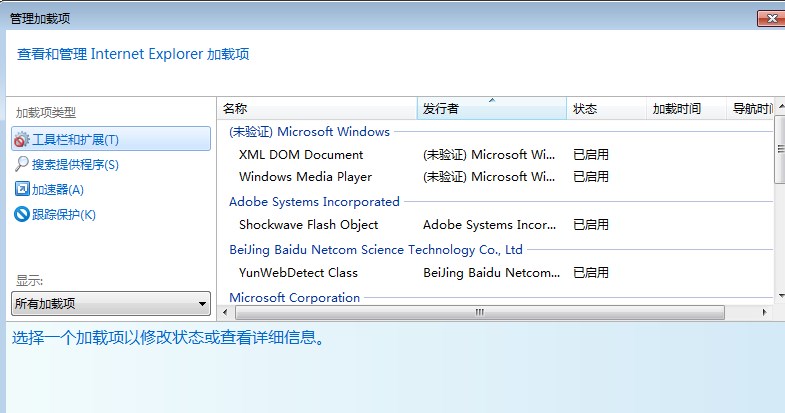This screenshot has width=785, height=413.
Task: Sort list by 名称 column header
Action: tap(316, 108)
